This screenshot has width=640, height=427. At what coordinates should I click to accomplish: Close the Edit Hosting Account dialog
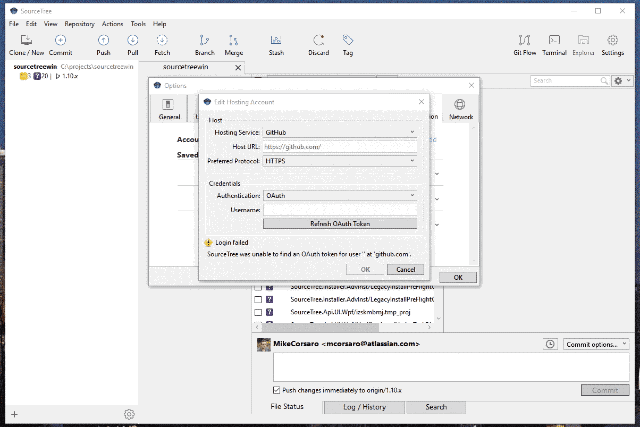click(x=421, y=102)
